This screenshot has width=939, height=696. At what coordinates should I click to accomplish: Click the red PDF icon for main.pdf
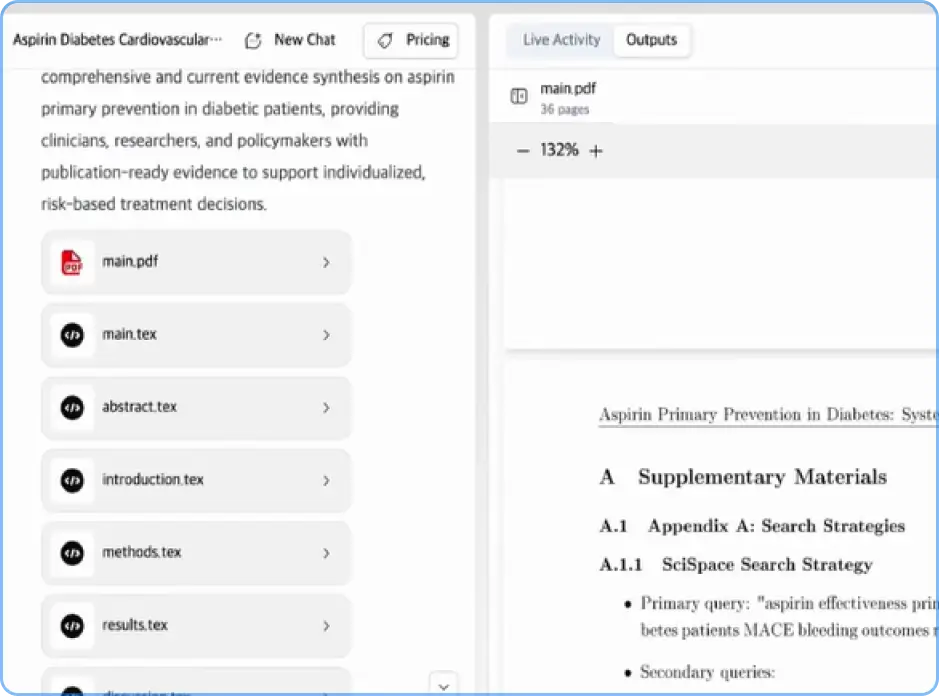point(72,262)
